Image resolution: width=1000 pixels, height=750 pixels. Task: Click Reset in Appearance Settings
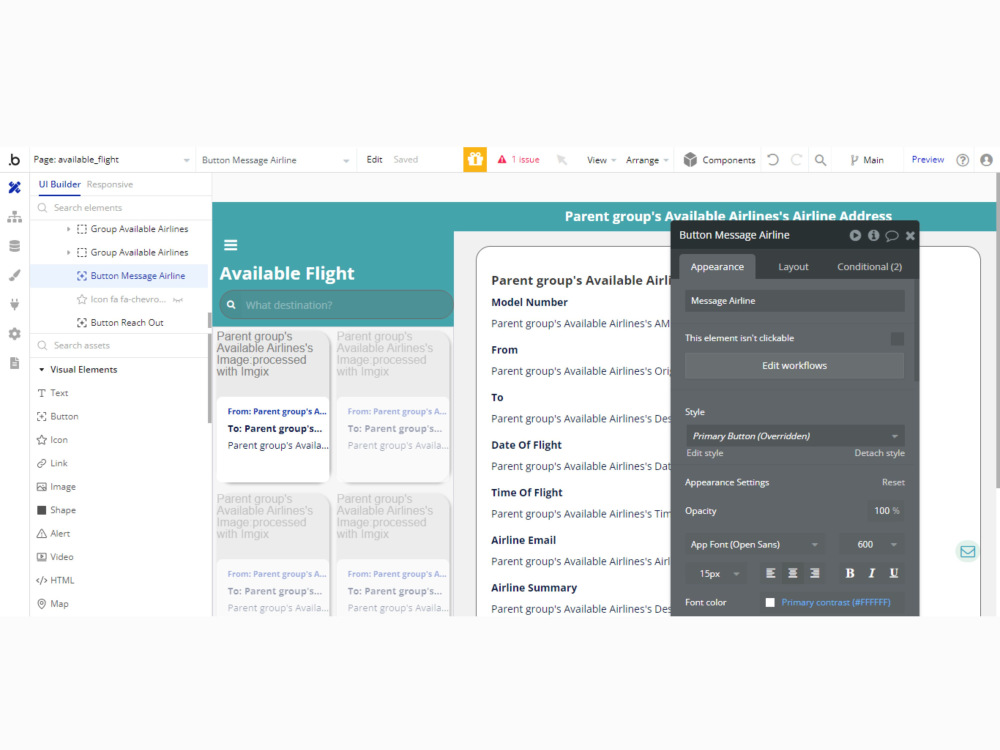(893, 482)
